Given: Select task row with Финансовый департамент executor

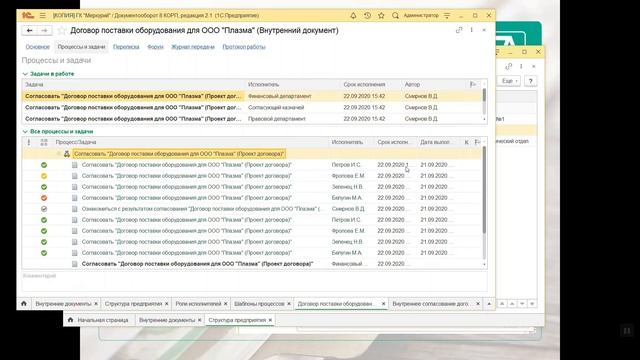Looking at the screenshot, I should (x=252, y=96).
